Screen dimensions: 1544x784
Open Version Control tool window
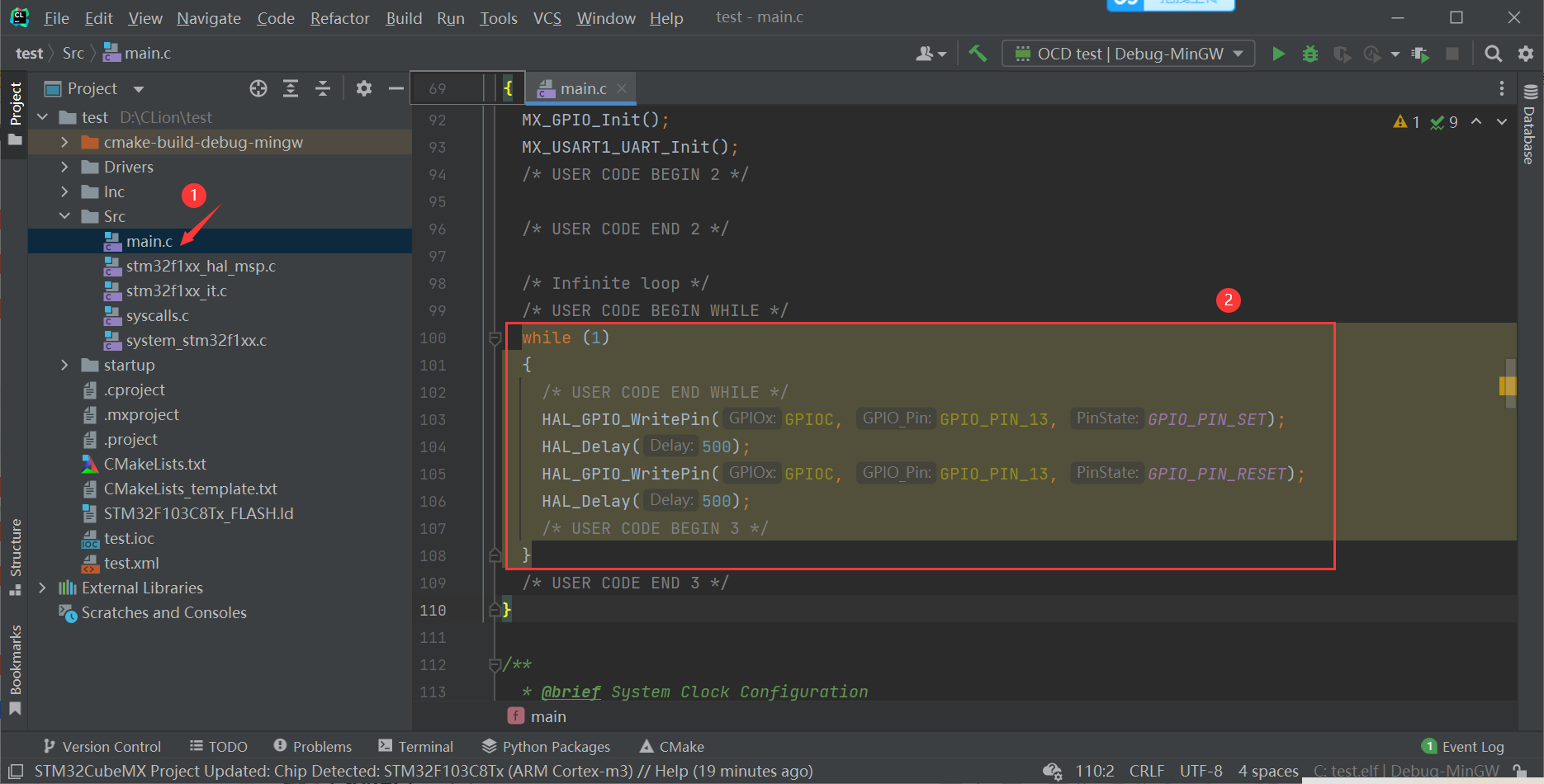102,747
